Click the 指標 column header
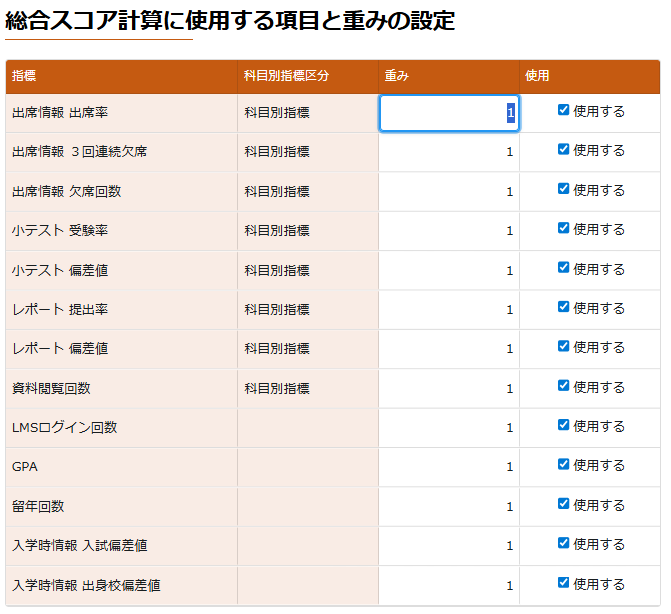671x614 pixels. (x=22, y=76)
